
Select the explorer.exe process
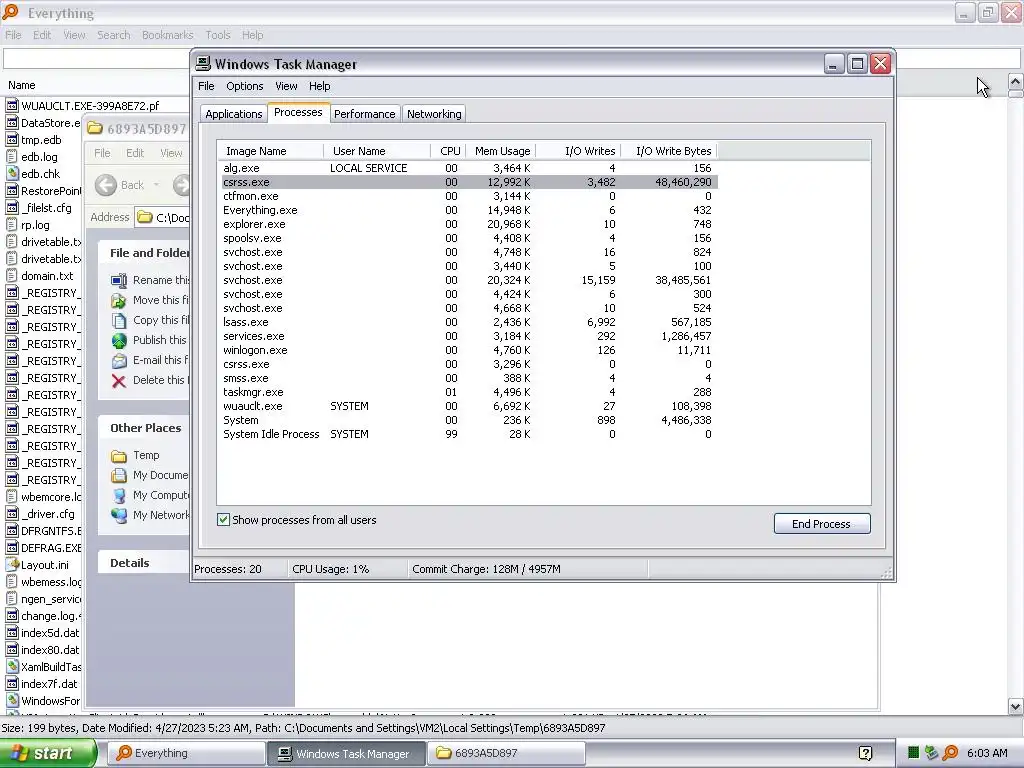pyautogui.click(x=467, y=224)
